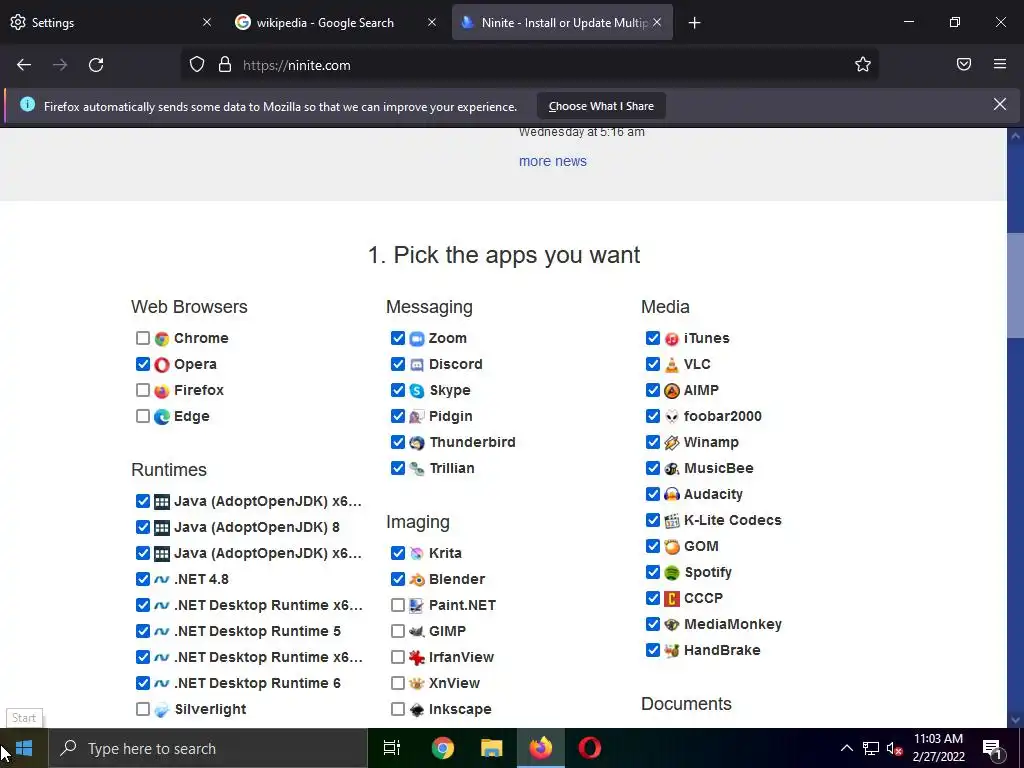Switch to the Settings tab
1024x768 pixels.
111,22
